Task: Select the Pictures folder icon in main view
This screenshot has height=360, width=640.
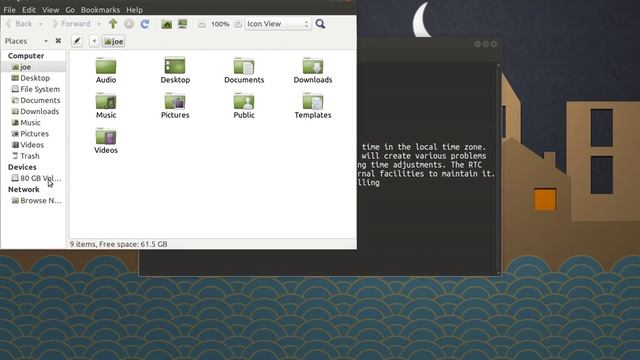Action: click(x=175, y=101)
